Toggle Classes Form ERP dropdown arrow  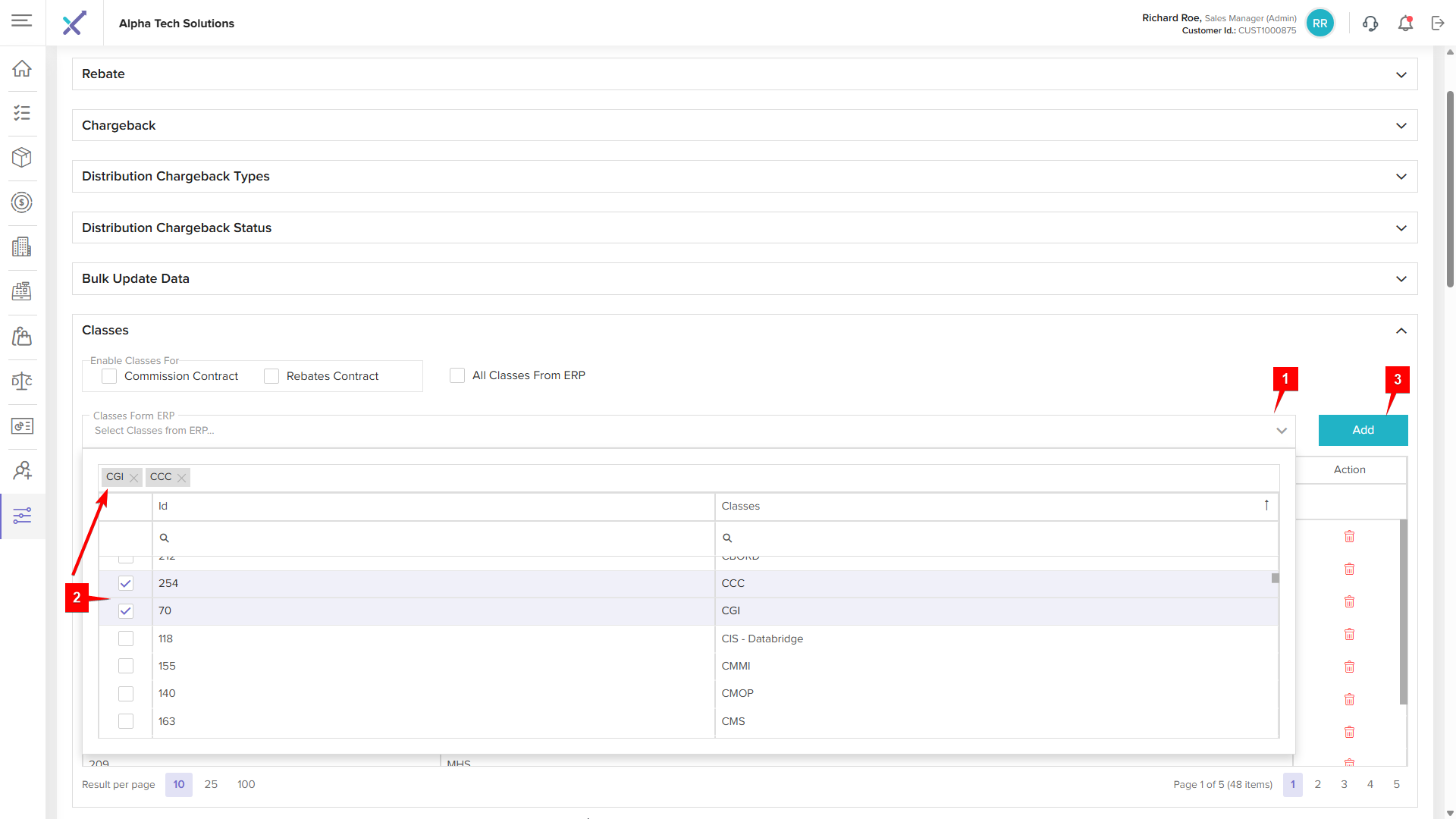(x=1282, y=431)
